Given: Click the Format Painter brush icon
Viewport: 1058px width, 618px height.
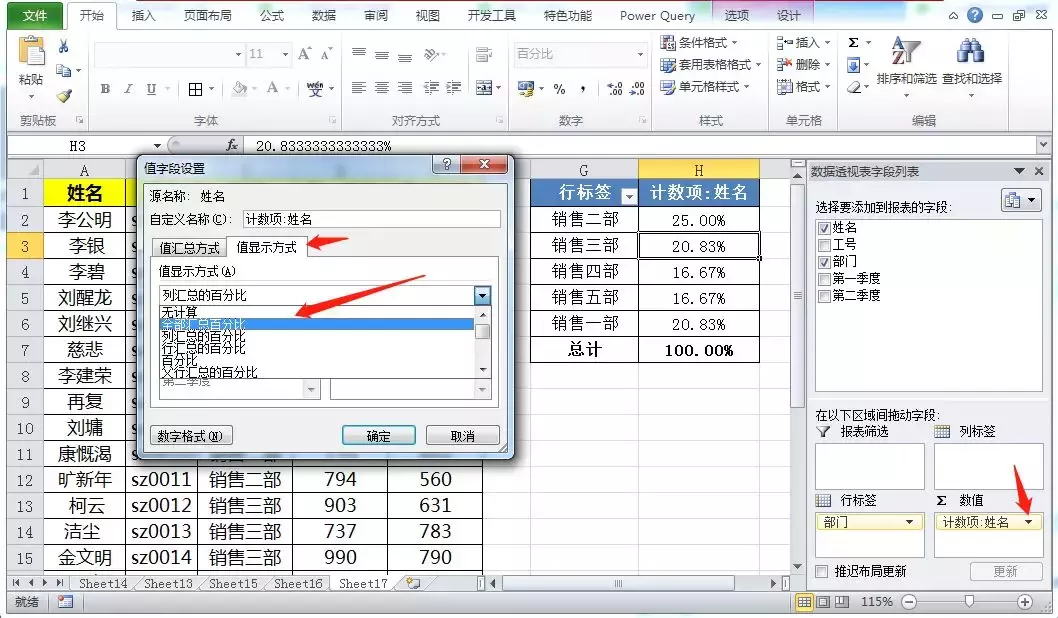Looking at the screenshot, I should click(x=63, y=96).
